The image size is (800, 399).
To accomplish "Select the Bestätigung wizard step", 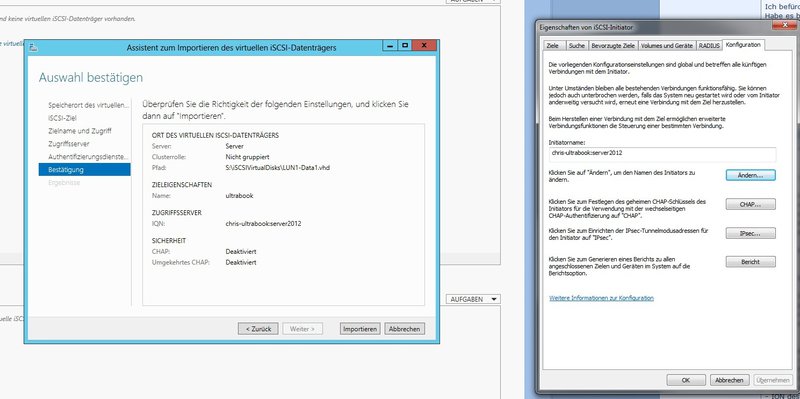I will [84, 169].
